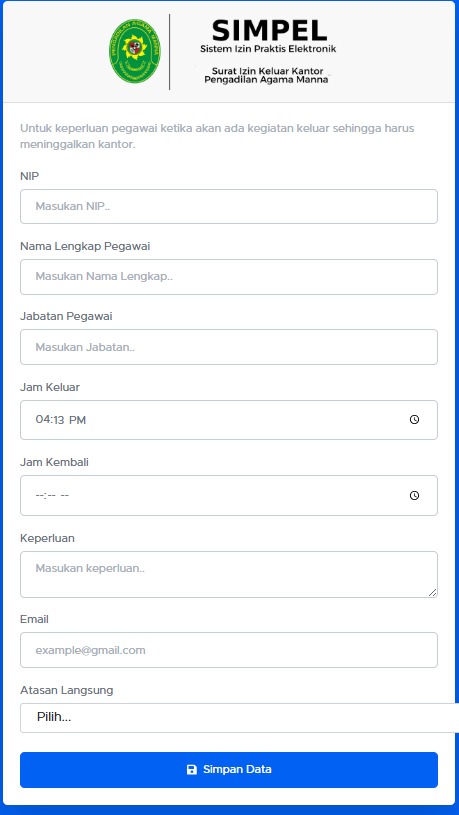The height and width of the screenshot is (815, 459).
Task: Click the Simpan Data button
Action: point(229,770)
